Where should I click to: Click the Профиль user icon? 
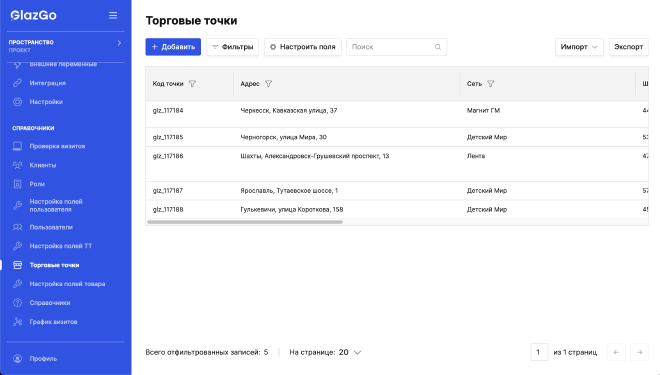pos(17,359)
